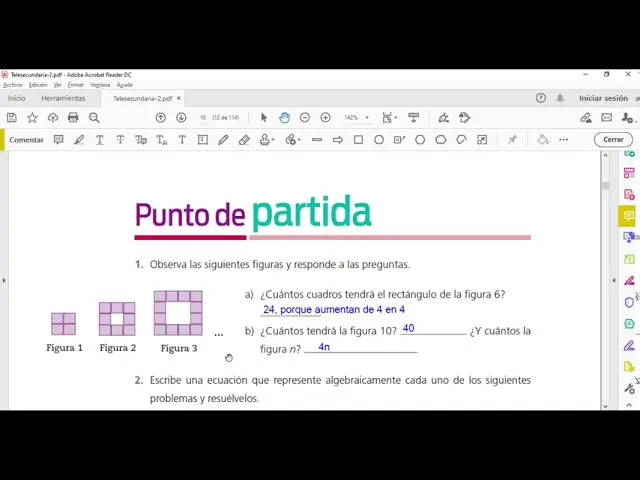Select the arrow selection cursor tool
This screenshot has width=640, height=480.
[264, 118]
